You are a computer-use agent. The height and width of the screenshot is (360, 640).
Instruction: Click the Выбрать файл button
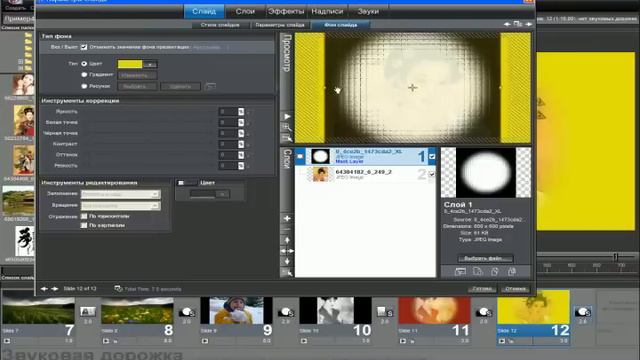point(485,258)
